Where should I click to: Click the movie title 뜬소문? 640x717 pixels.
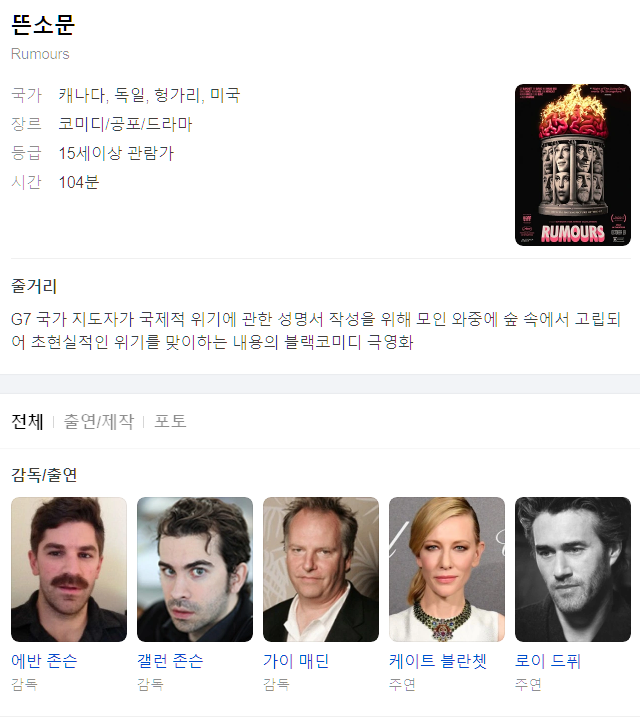(x=43, y=25)
